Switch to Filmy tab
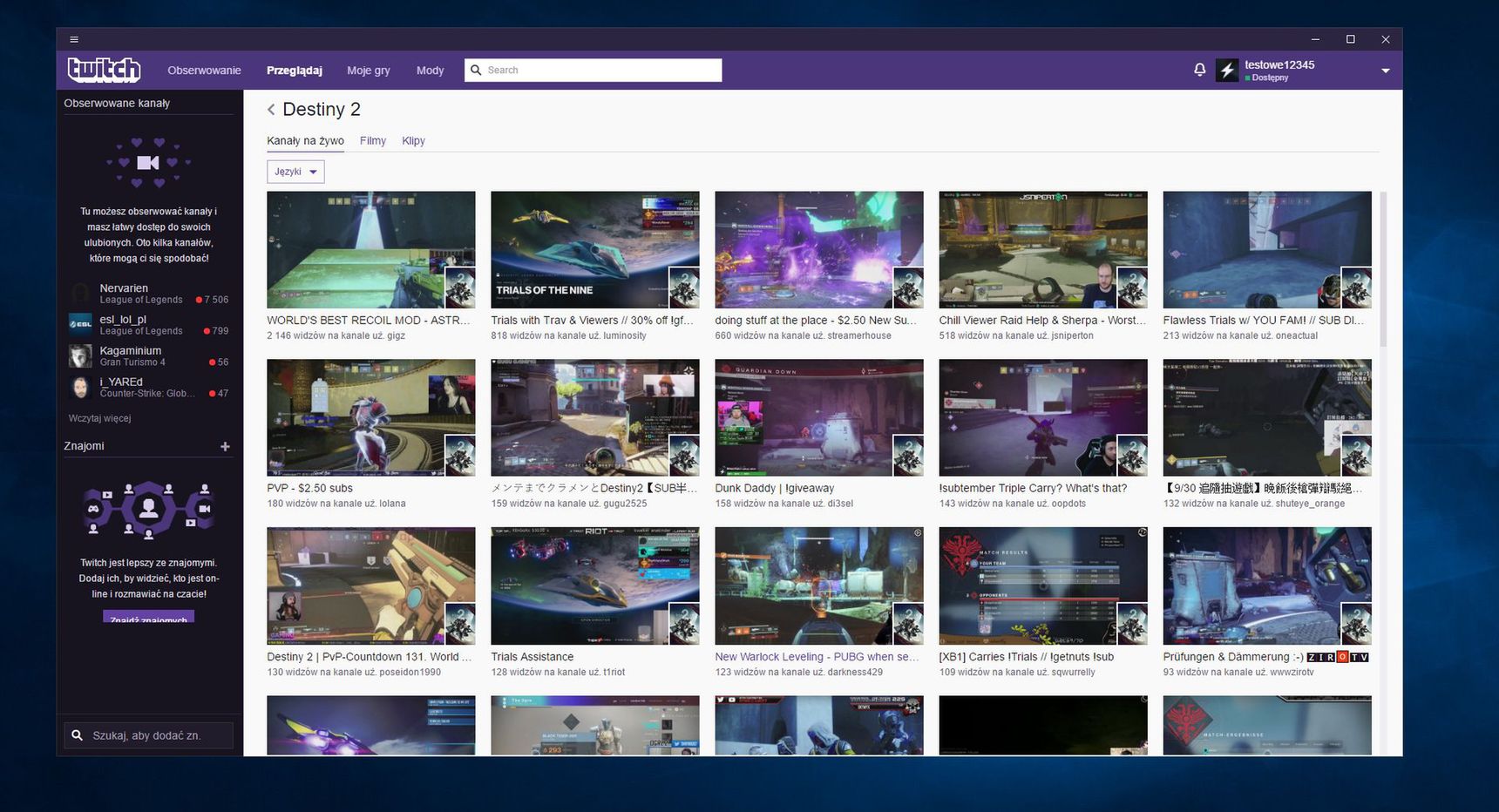Viewport: 1499px width, 812px height. coord(373,141)
